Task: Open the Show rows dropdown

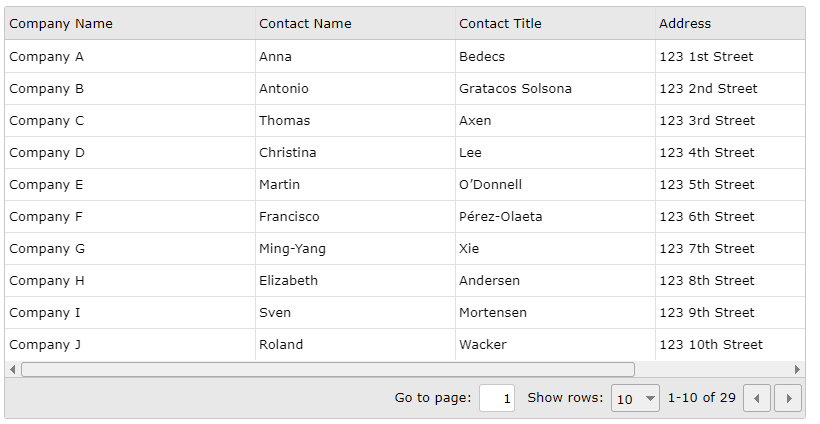Action: click(x=635, y=398)
